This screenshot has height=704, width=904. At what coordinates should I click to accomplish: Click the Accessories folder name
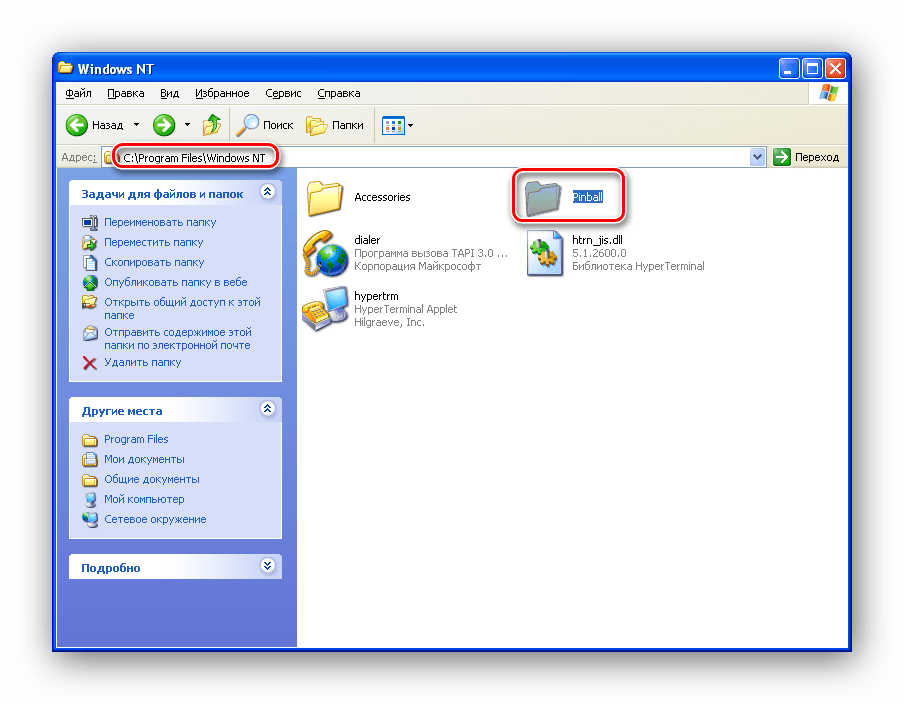382,197
